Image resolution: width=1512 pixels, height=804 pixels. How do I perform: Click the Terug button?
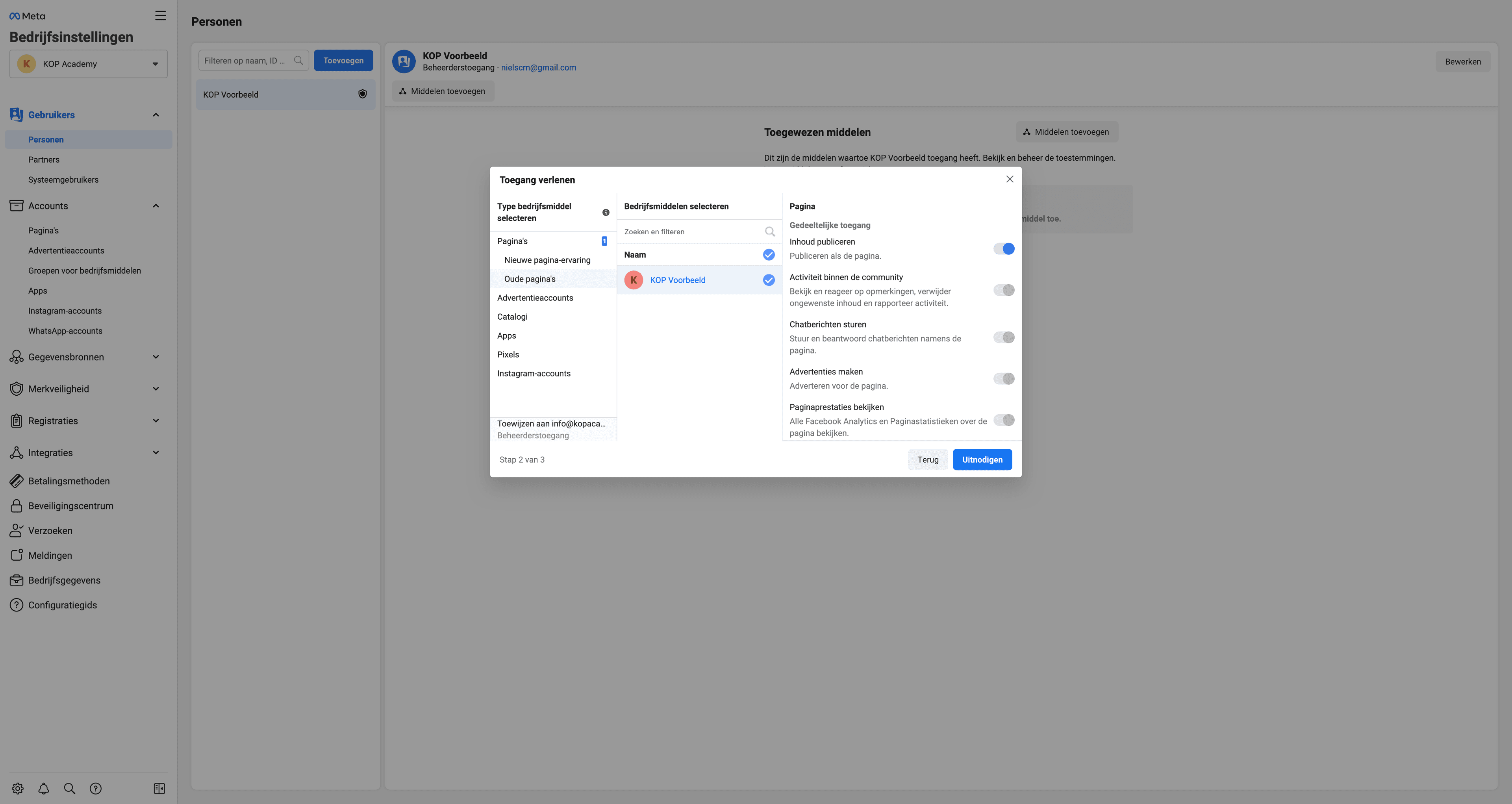pyautogui.click(x=928, y=459)
